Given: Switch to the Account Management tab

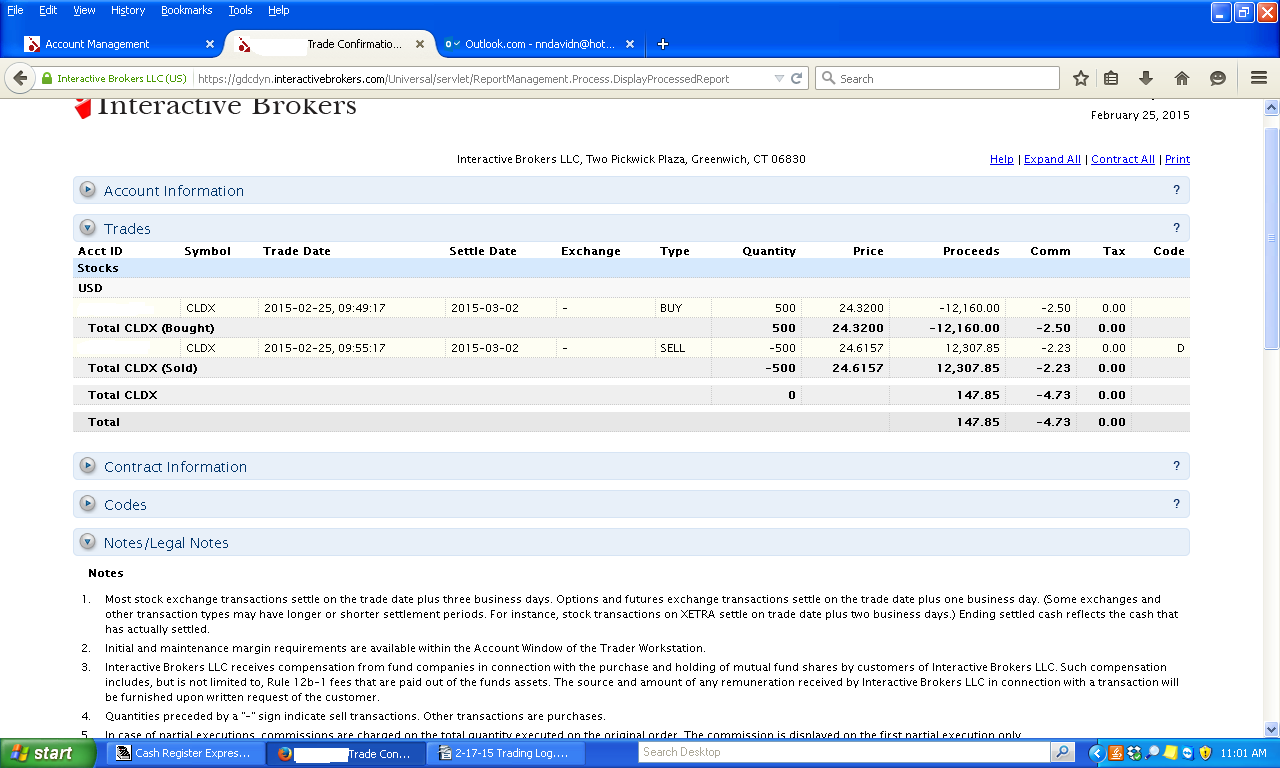Looking at the screenshot, I should pos(110,44).
